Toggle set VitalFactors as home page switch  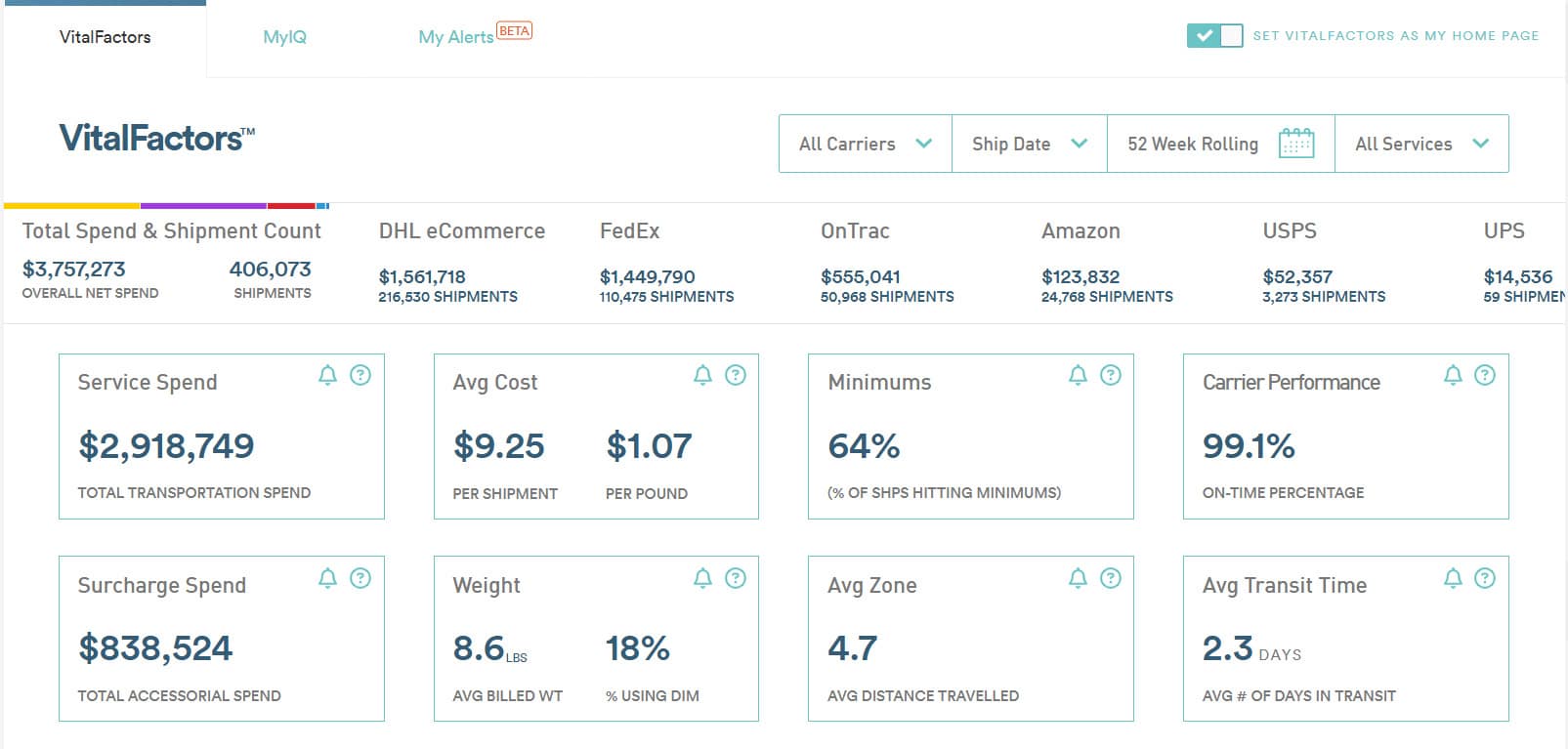pos(1214,36)
